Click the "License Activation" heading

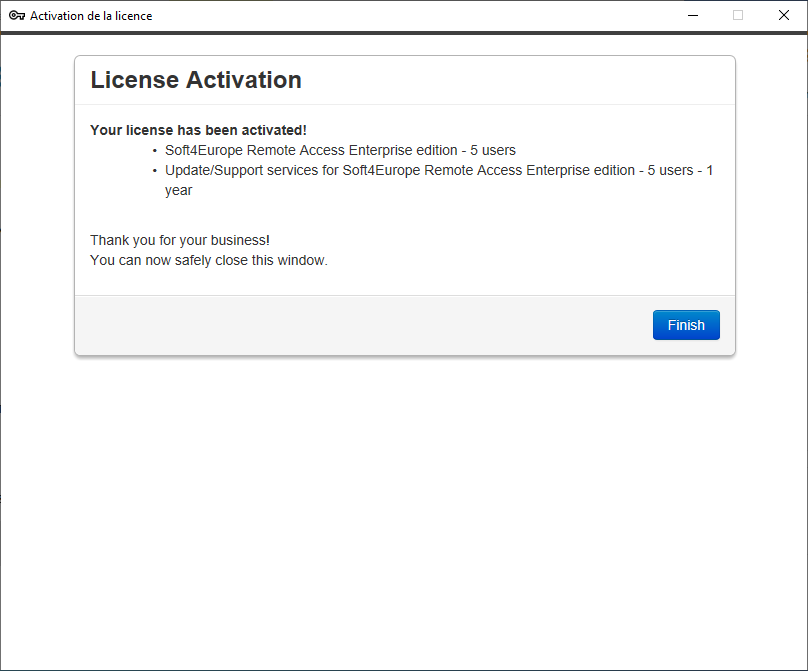click(x=196, y=81)
